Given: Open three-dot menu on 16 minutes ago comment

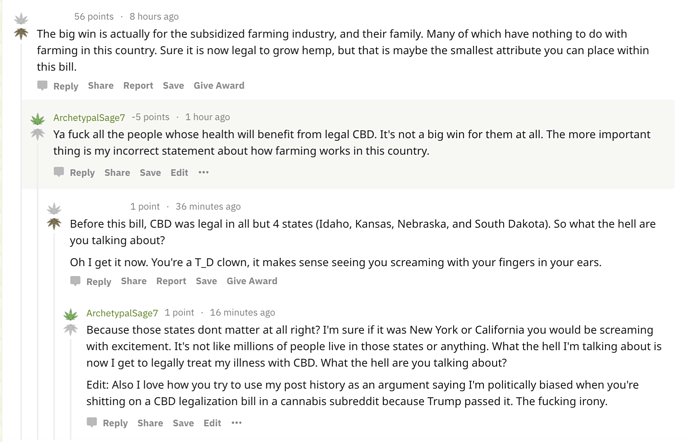Looking at the screenshot, I should [x=237, y=423].
